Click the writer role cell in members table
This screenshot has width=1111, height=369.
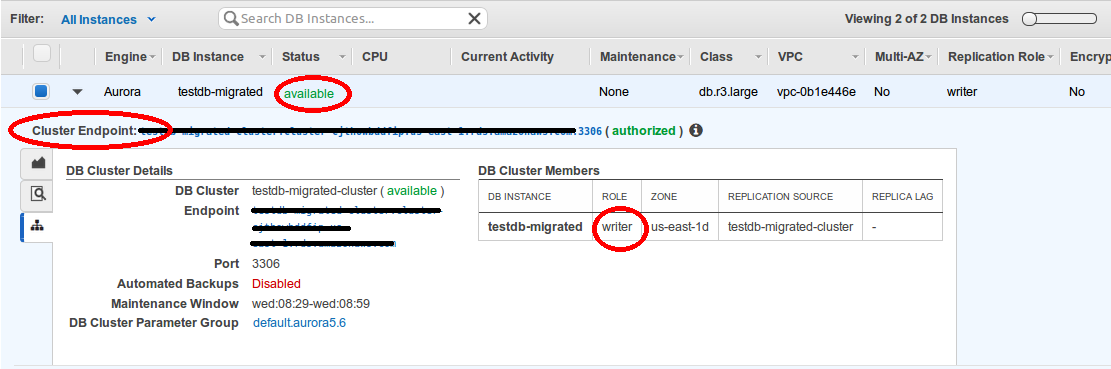point(617,227)
